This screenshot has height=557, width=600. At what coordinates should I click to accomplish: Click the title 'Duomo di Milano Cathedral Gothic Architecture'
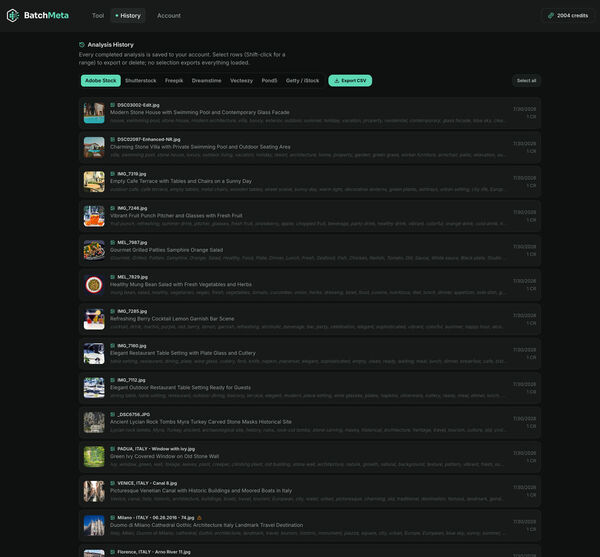(x=207, y=525)
